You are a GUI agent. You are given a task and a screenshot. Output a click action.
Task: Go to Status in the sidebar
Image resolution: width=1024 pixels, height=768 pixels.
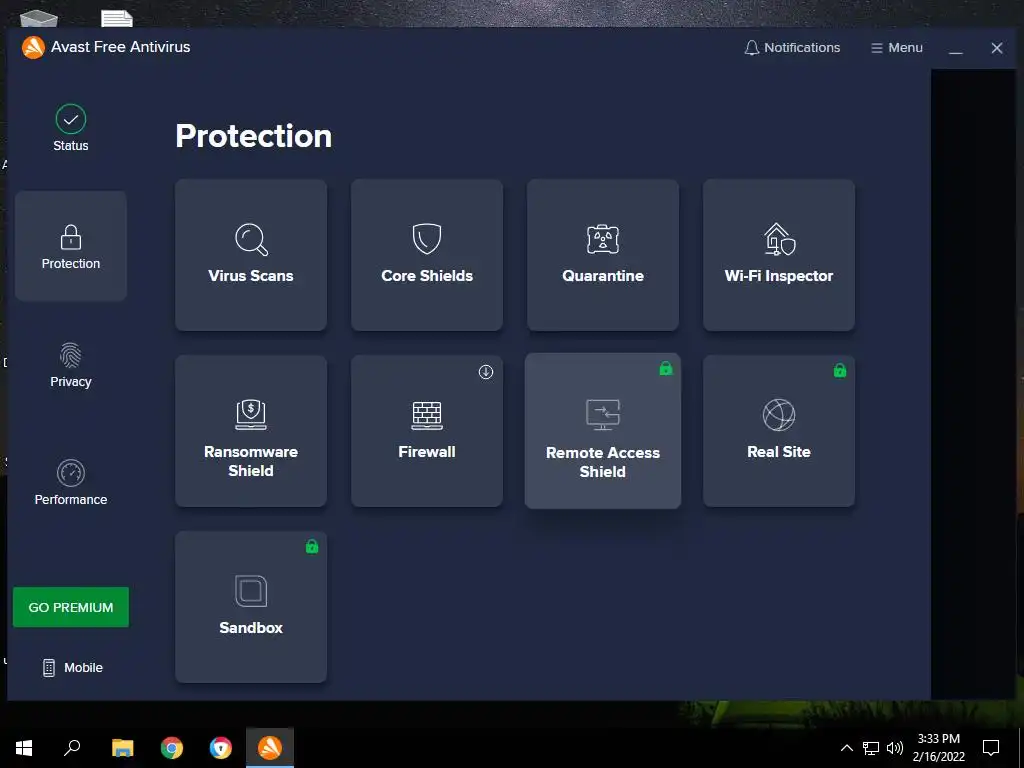click(71, 129)
